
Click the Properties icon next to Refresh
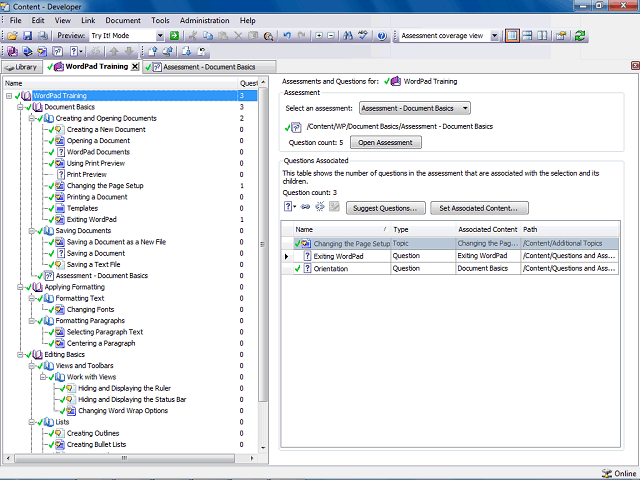[x=561, y=36]
